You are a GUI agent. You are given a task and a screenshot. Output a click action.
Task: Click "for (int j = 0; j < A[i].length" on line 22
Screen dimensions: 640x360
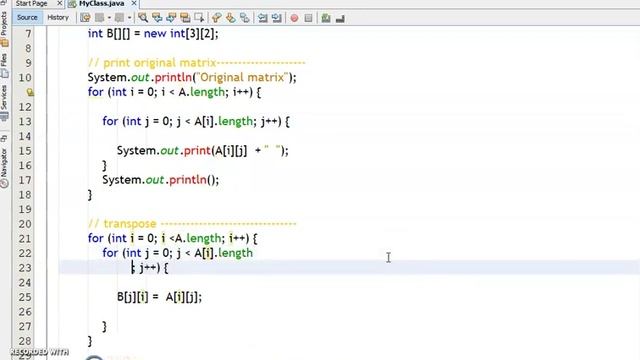point(178,253)
